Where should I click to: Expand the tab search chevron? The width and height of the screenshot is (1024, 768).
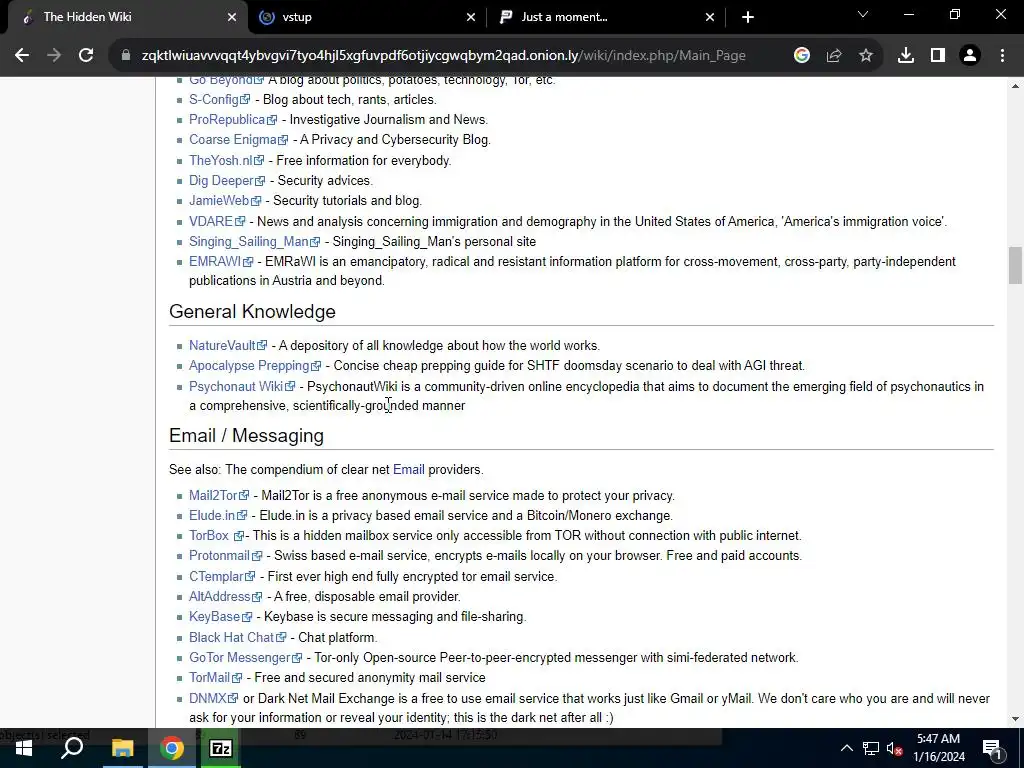pos(863,14)
